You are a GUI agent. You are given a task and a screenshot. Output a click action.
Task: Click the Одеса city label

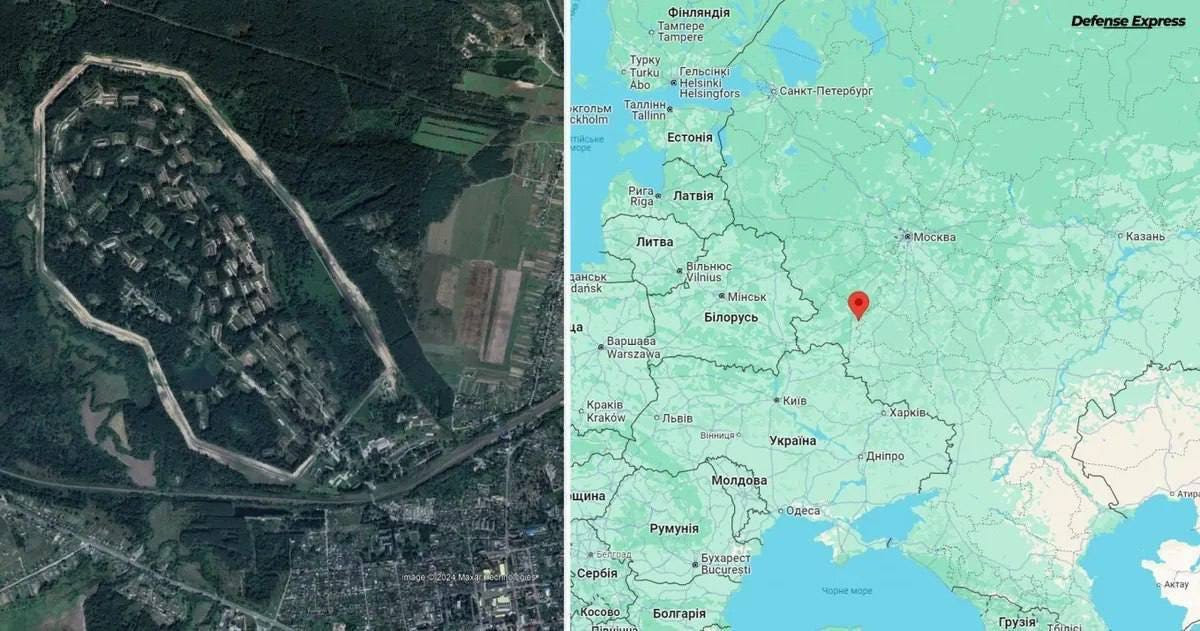click(x=803, y=510)
